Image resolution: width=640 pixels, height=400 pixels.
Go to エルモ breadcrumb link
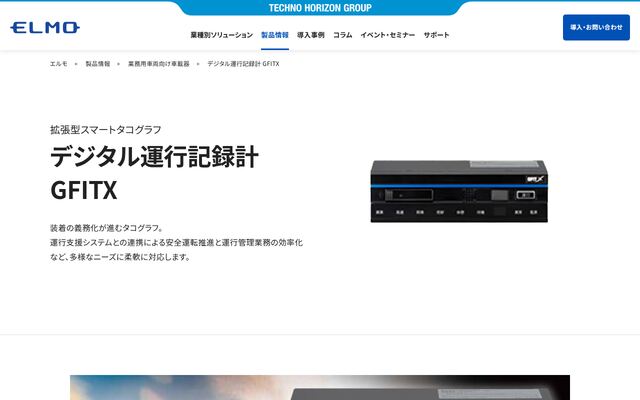pyautogui.click(x=59, y=64)
